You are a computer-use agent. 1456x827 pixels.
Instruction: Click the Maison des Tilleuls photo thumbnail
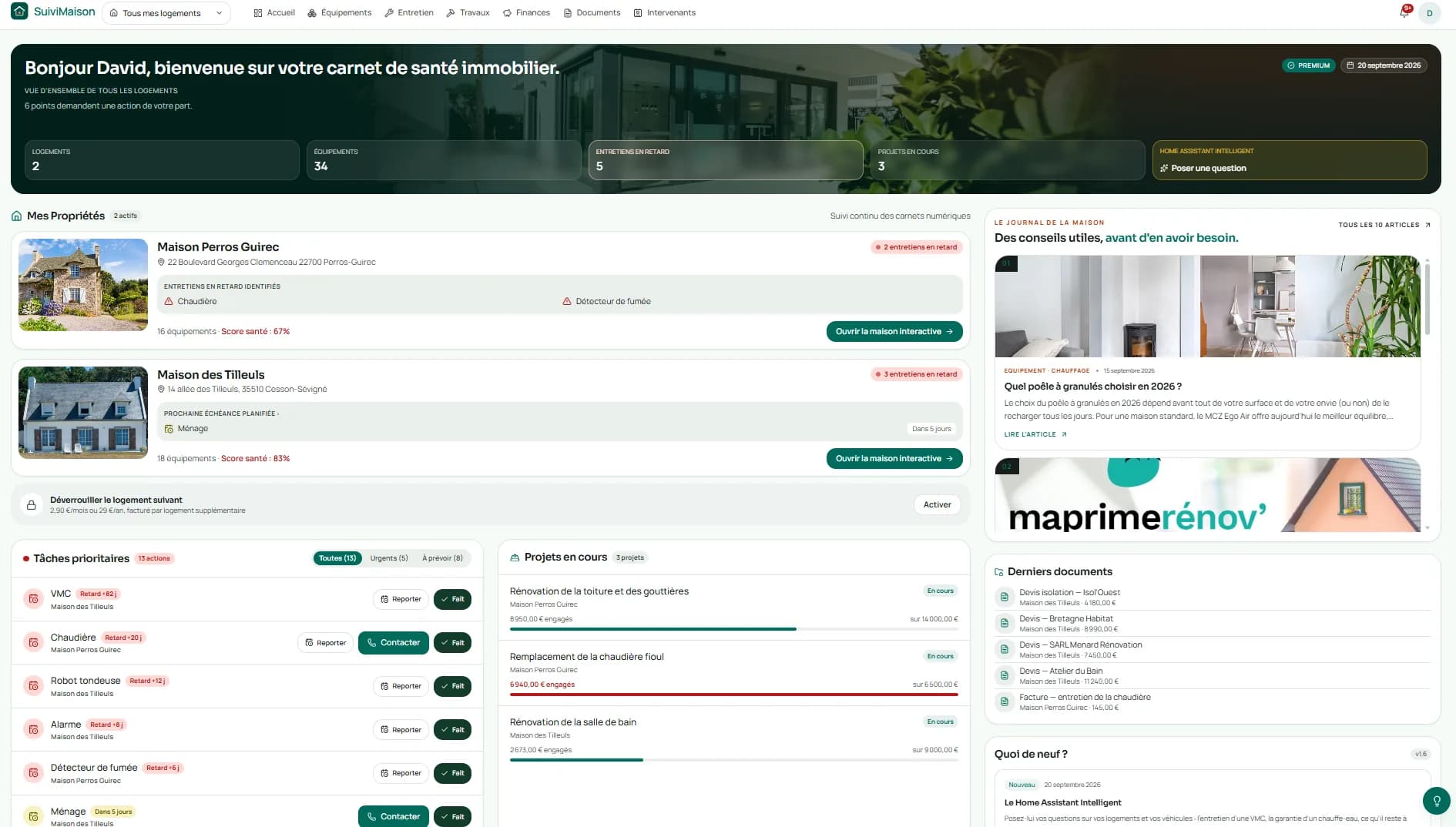click(x=83, y=413)
